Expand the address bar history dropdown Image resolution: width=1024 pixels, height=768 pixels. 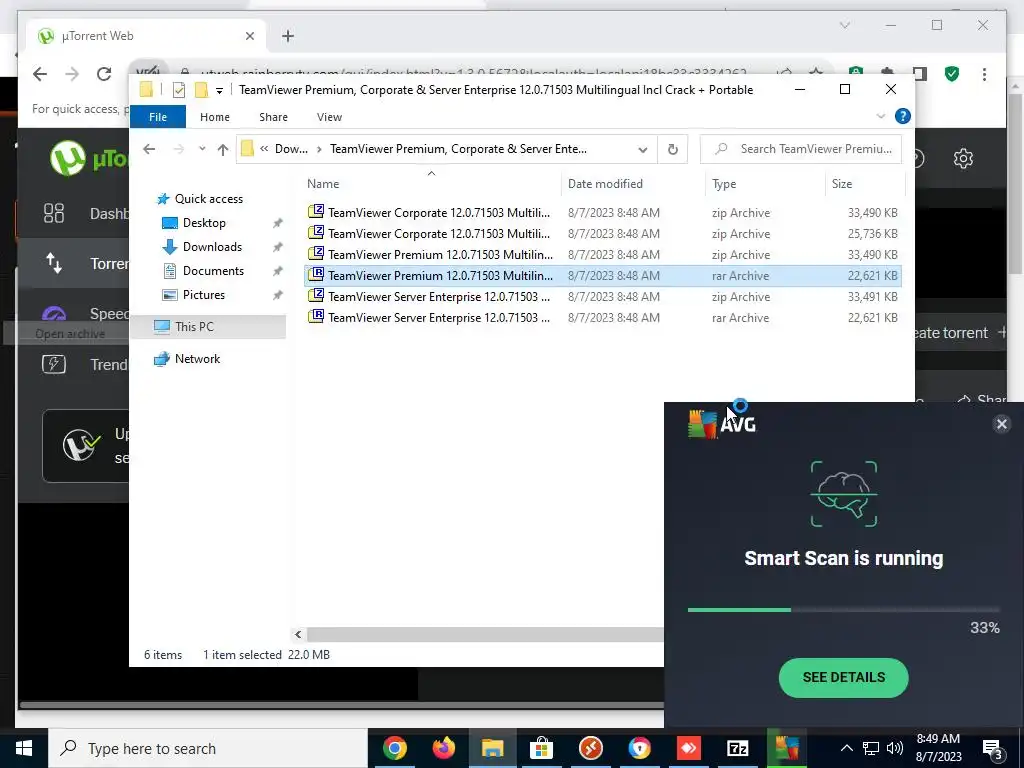pyautogui.click(x=643, y=150)
